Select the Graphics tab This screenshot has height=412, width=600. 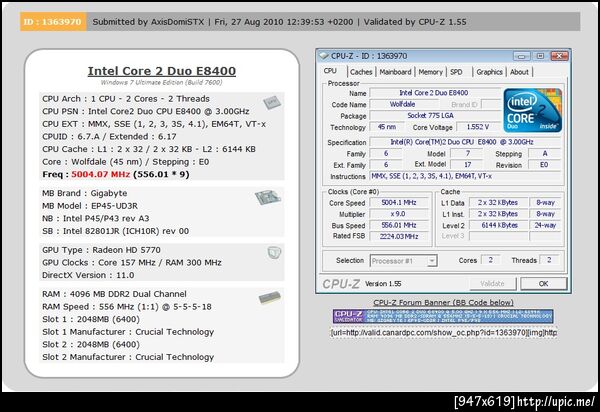coord(489,72)
